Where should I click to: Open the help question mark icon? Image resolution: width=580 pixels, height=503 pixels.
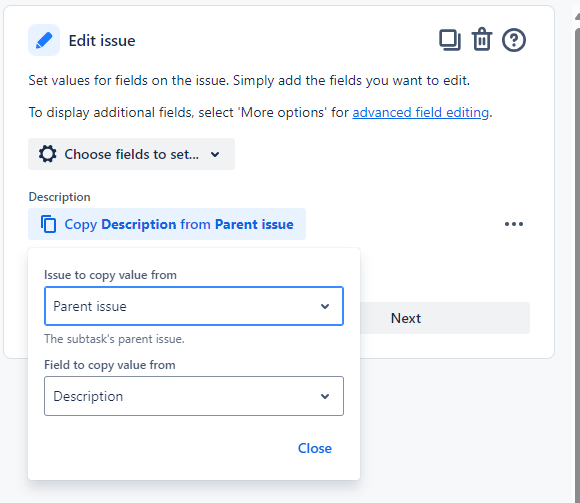(x=514, y=40)
